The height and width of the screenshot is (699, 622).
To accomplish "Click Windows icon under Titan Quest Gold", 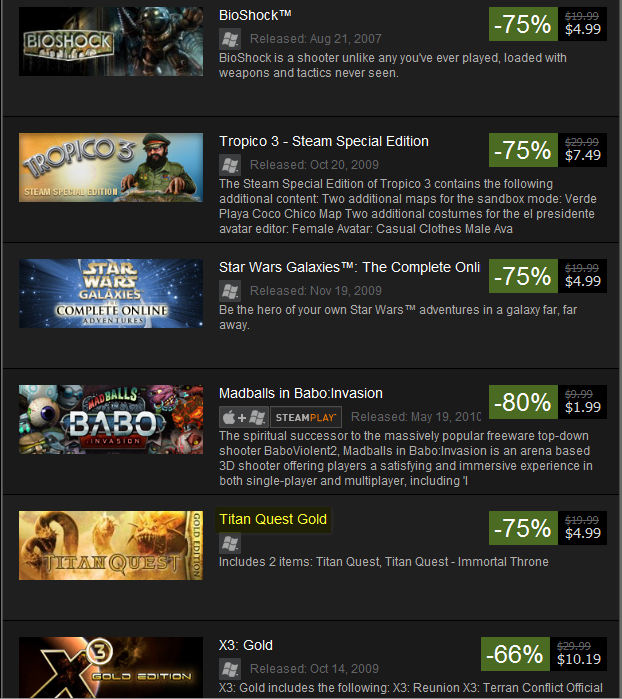I will pos(230,543).
